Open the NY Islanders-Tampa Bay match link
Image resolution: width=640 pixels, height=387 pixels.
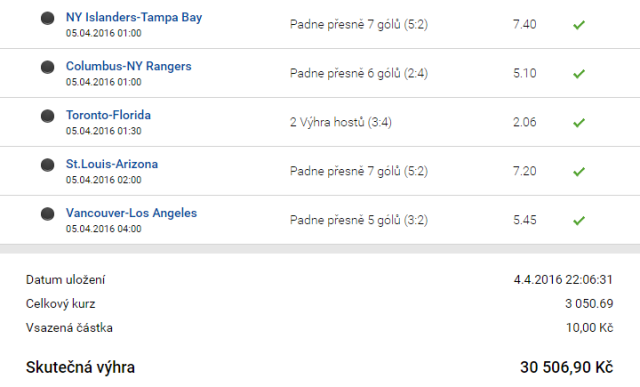point(134,17)
